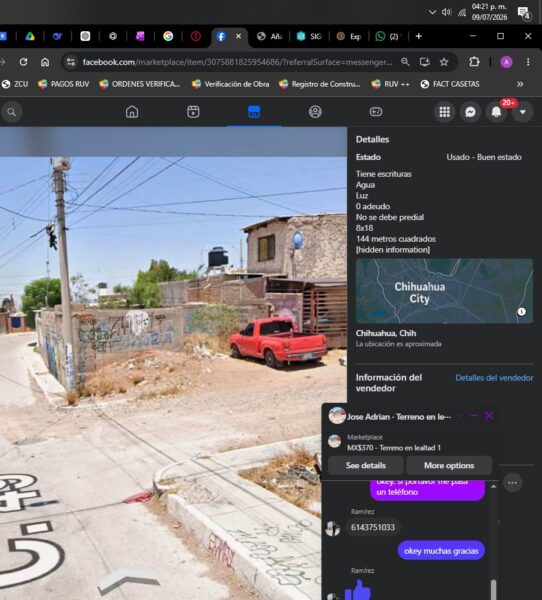This screenshot has height=600, width=542.
Task: Open the Facebook Home icon
Action: [132, 112]
